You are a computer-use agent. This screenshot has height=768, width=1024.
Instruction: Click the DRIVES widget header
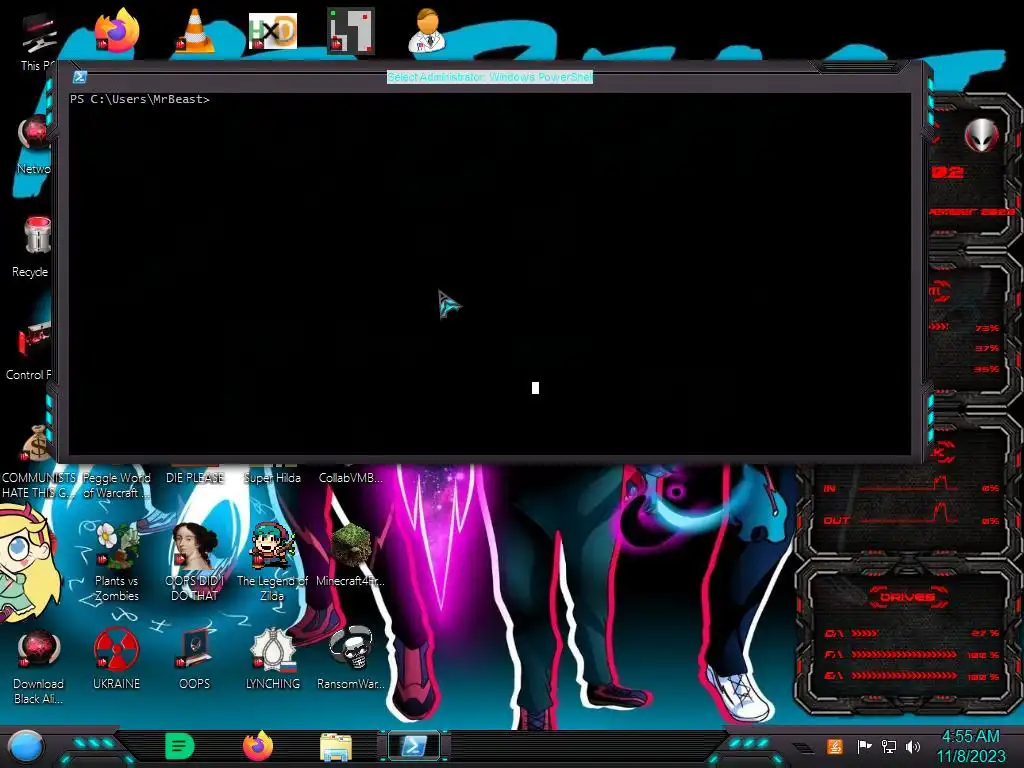click(x=908, y=597)
